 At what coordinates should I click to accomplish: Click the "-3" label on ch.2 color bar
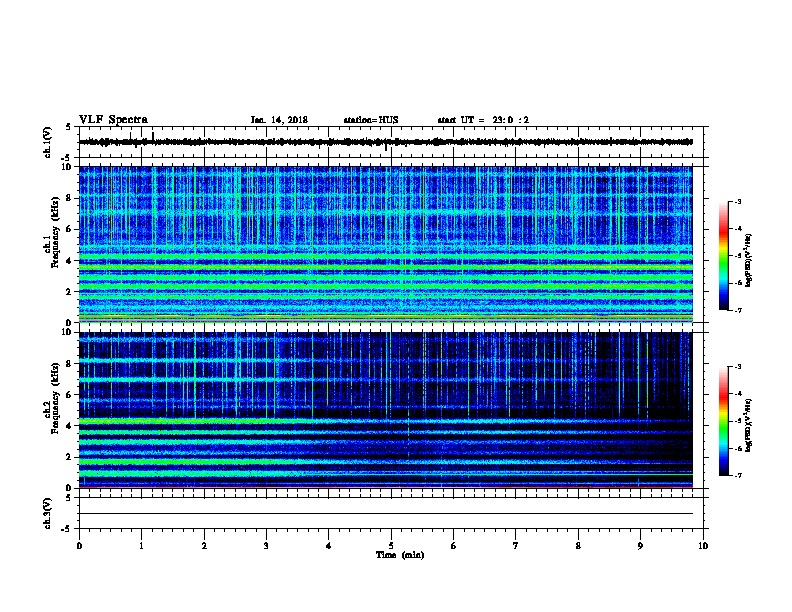coord(737,367)
